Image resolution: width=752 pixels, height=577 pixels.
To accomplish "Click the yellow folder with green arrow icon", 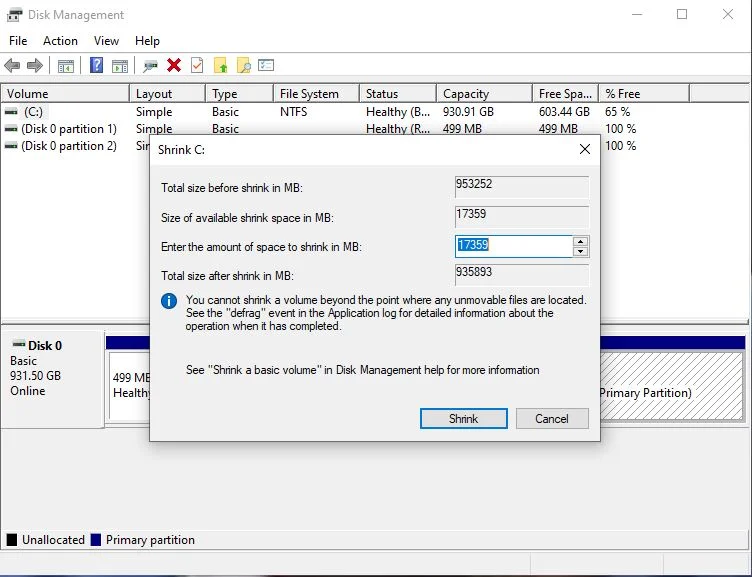I will tap(221, 65).
